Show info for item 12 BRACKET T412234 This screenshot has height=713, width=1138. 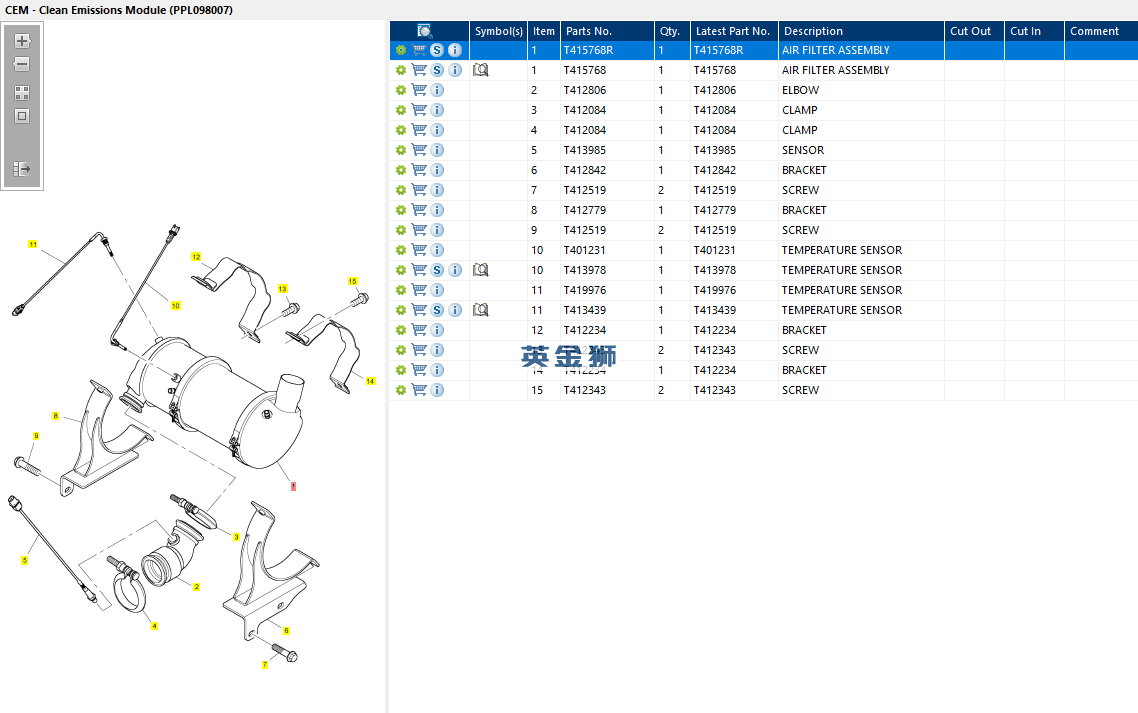click(x=437, y=330)
